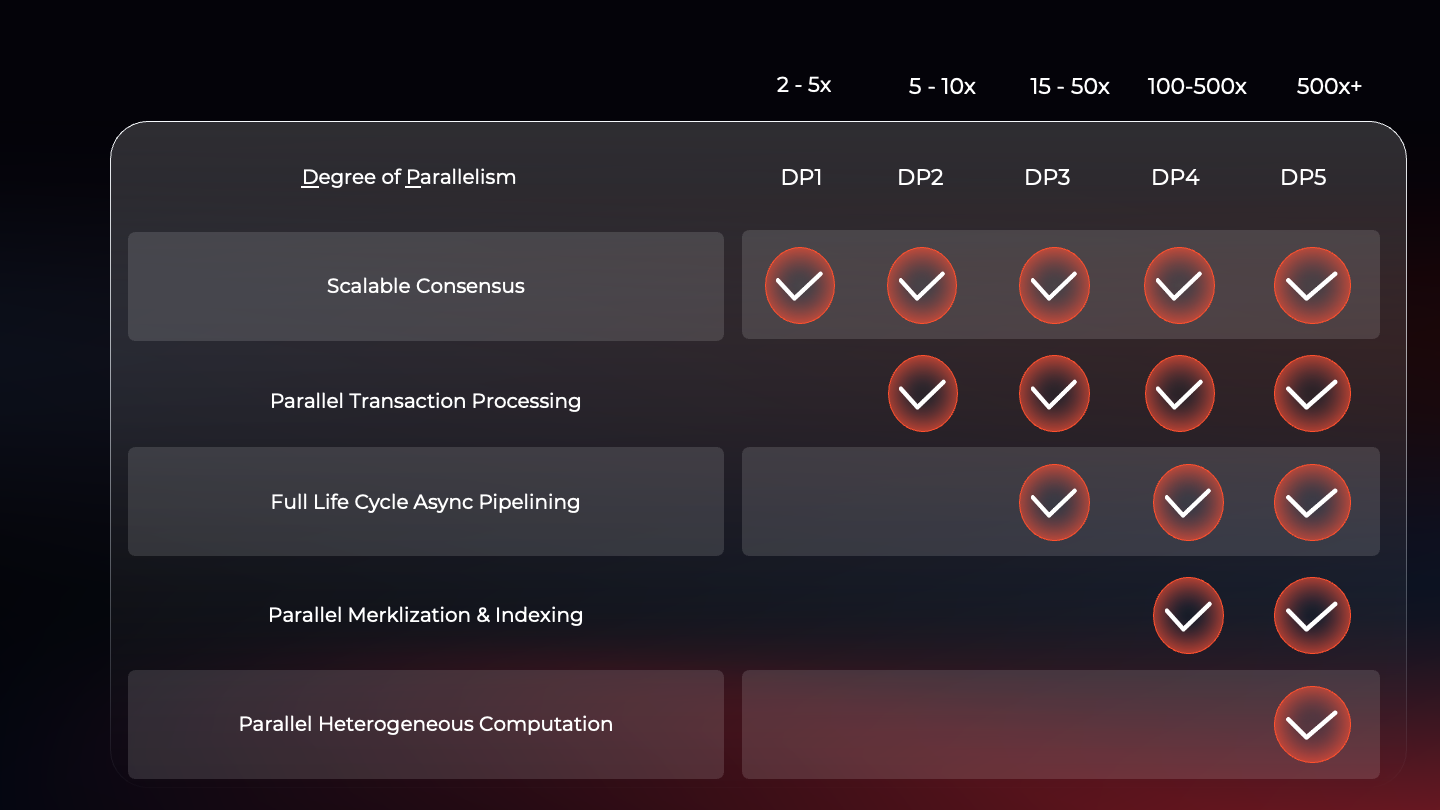This screenshot has height=810, width=1440.
Task: Click the Parallel Heterogeneous Computation DP5 checkmark
Action: [x=1312, y=724]
